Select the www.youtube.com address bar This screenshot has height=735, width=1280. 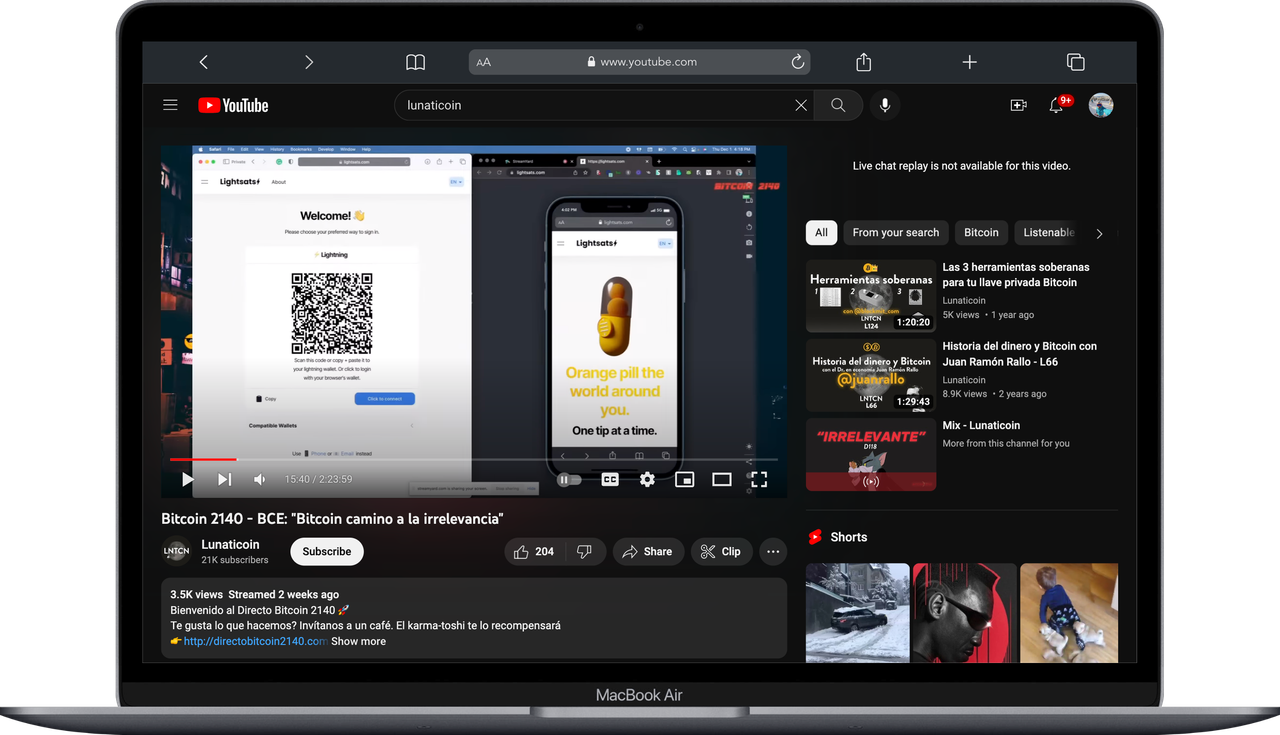tap(640, 62)
